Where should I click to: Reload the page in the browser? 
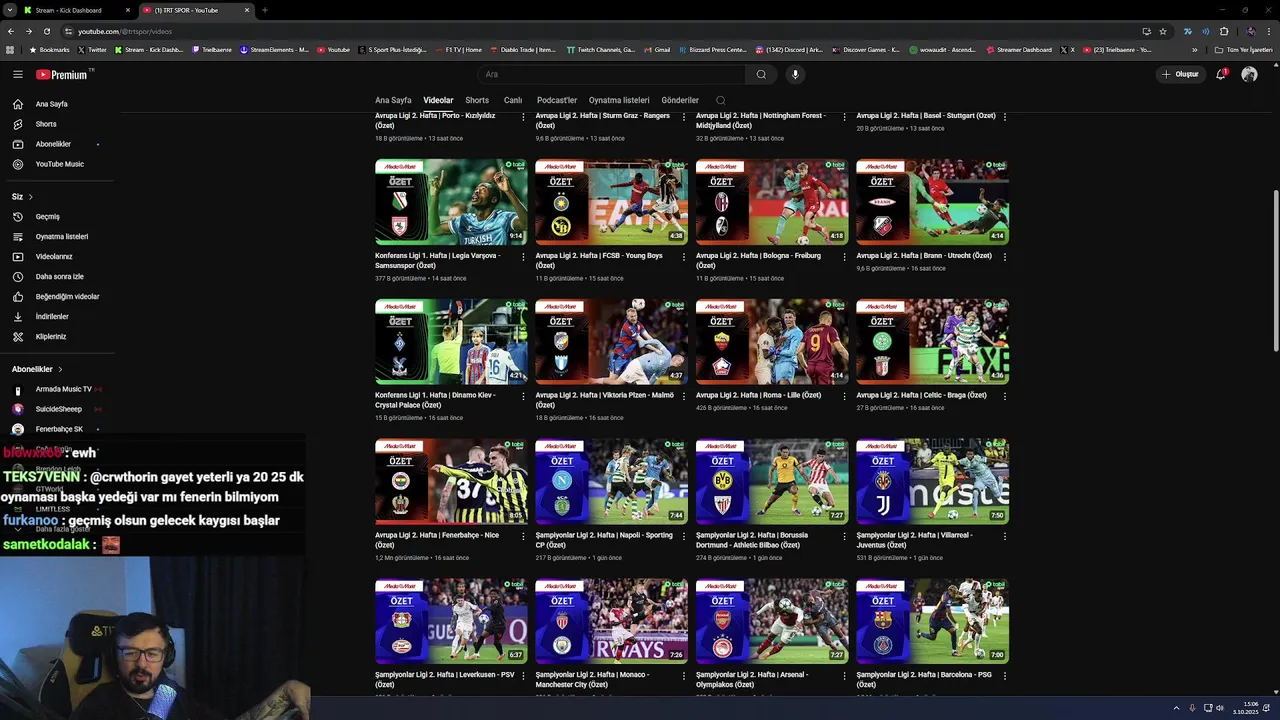tap(46, 31)
